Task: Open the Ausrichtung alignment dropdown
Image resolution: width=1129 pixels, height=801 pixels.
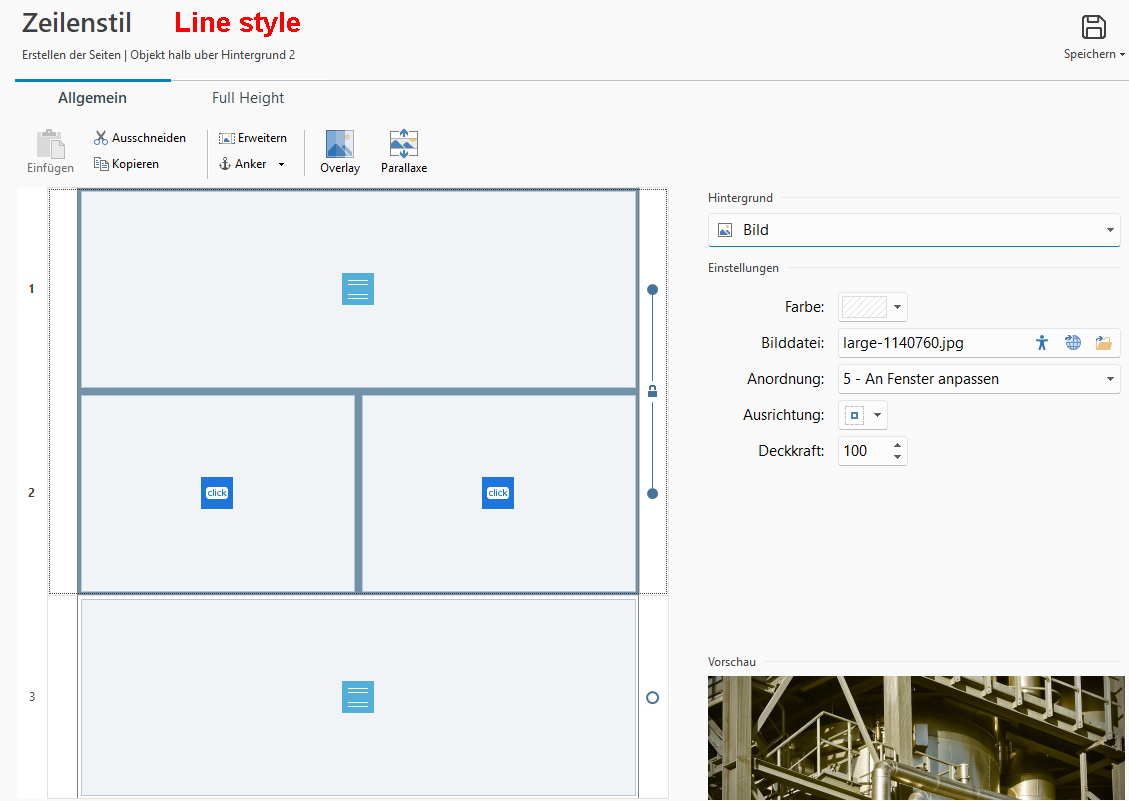Action: (x=862, y=415)
